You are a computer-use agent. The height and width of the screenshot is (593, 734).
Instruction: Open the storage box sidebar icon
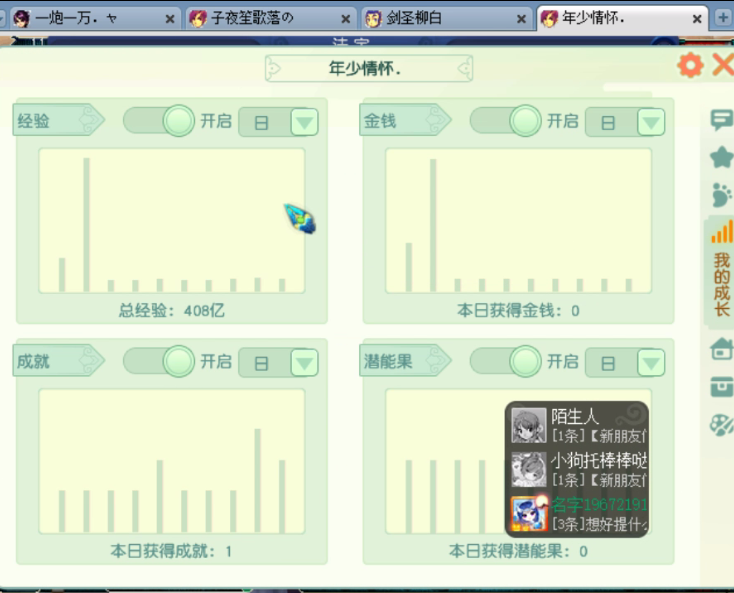tap(721, 387)
